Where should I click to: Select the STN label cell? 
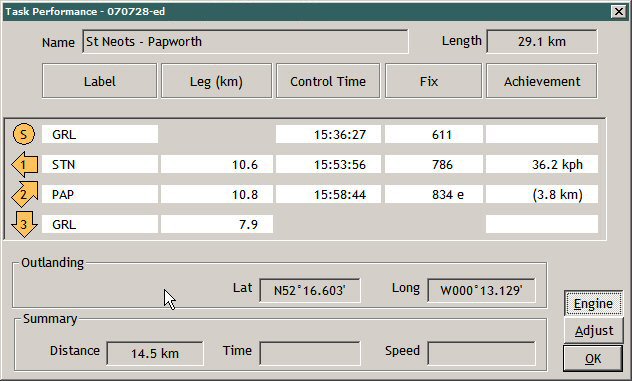(x=100, y=164)
